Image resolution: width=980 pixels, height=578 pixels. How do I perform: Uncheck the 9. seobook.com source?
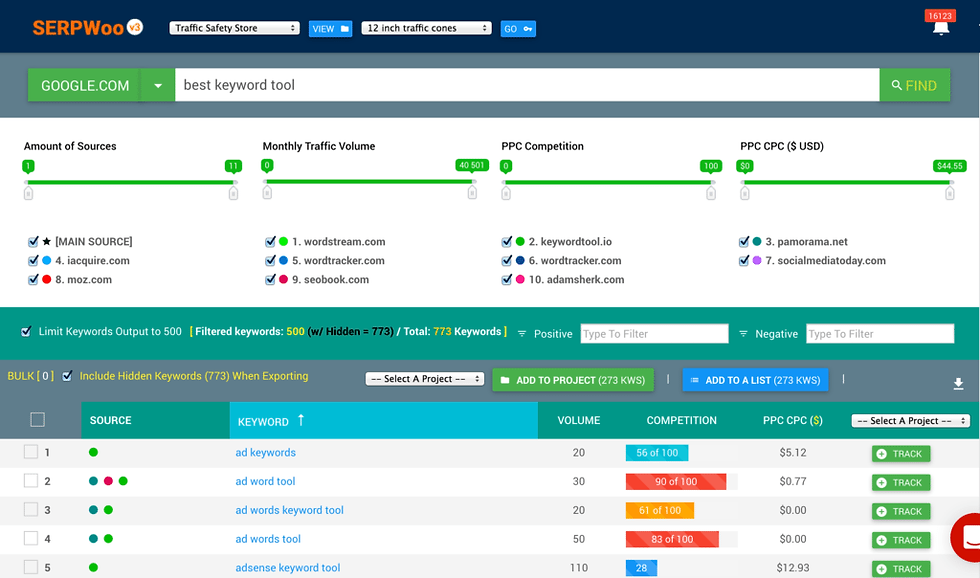[270, 279]
